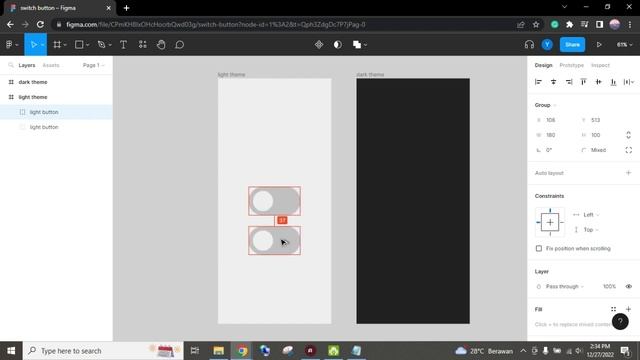Open vertical constraint Top dropdown
The image size is (640, 360).
591,230
